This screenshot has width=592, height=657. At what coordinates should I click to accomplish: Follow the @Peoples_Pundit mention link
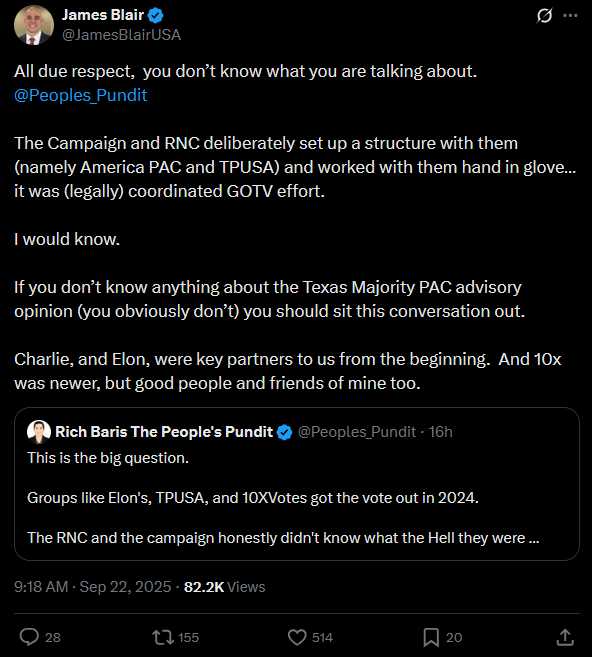pos(80,95)
